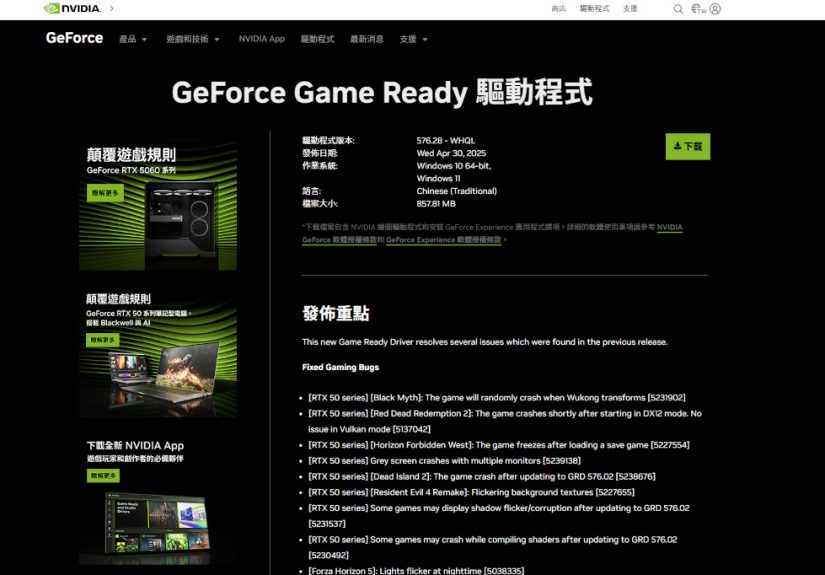Click the GeForce Game Ready 驅動程式 page title
Screen dimensions: 825x575
(x=382, y=93)
